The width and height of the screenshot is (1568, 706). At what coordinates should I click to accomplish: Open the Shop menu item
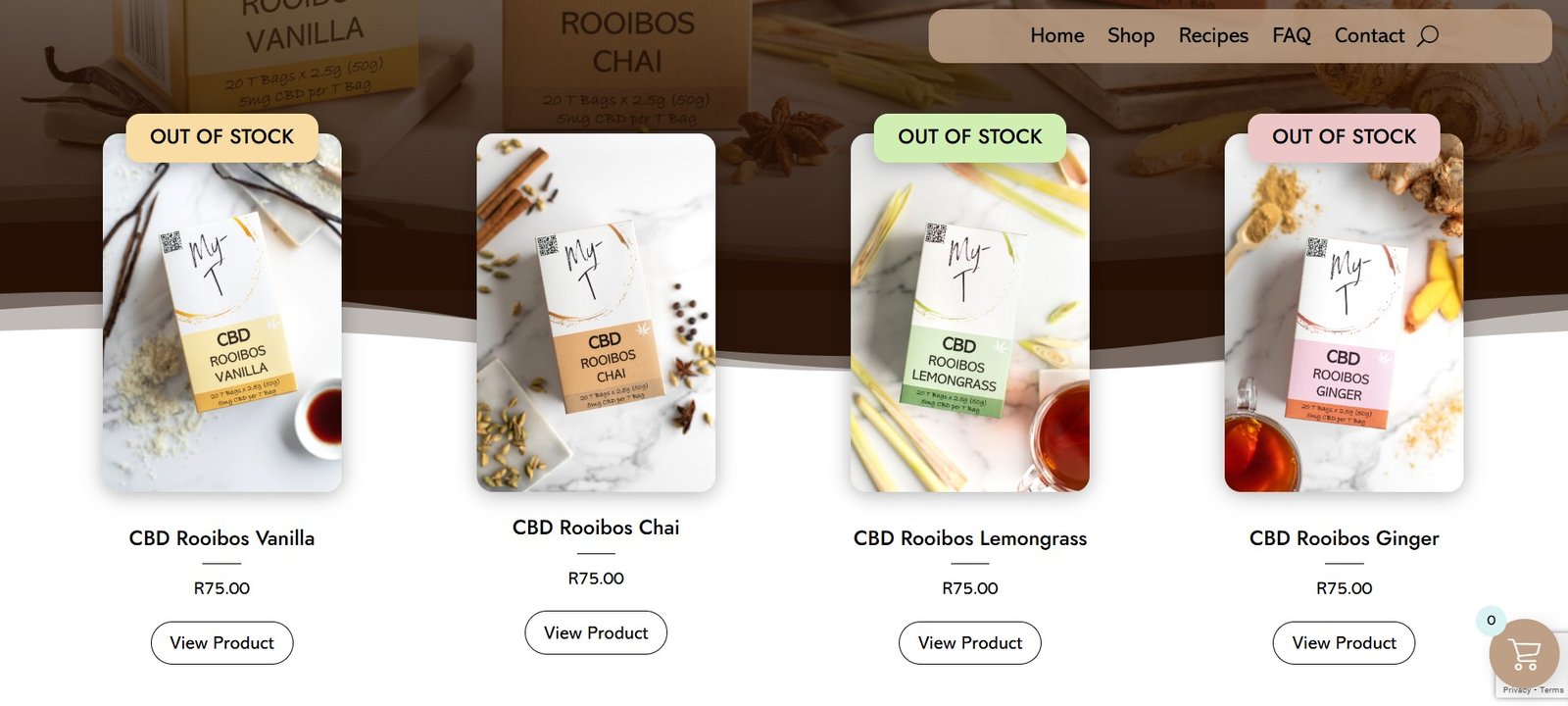click(1131, 36)
